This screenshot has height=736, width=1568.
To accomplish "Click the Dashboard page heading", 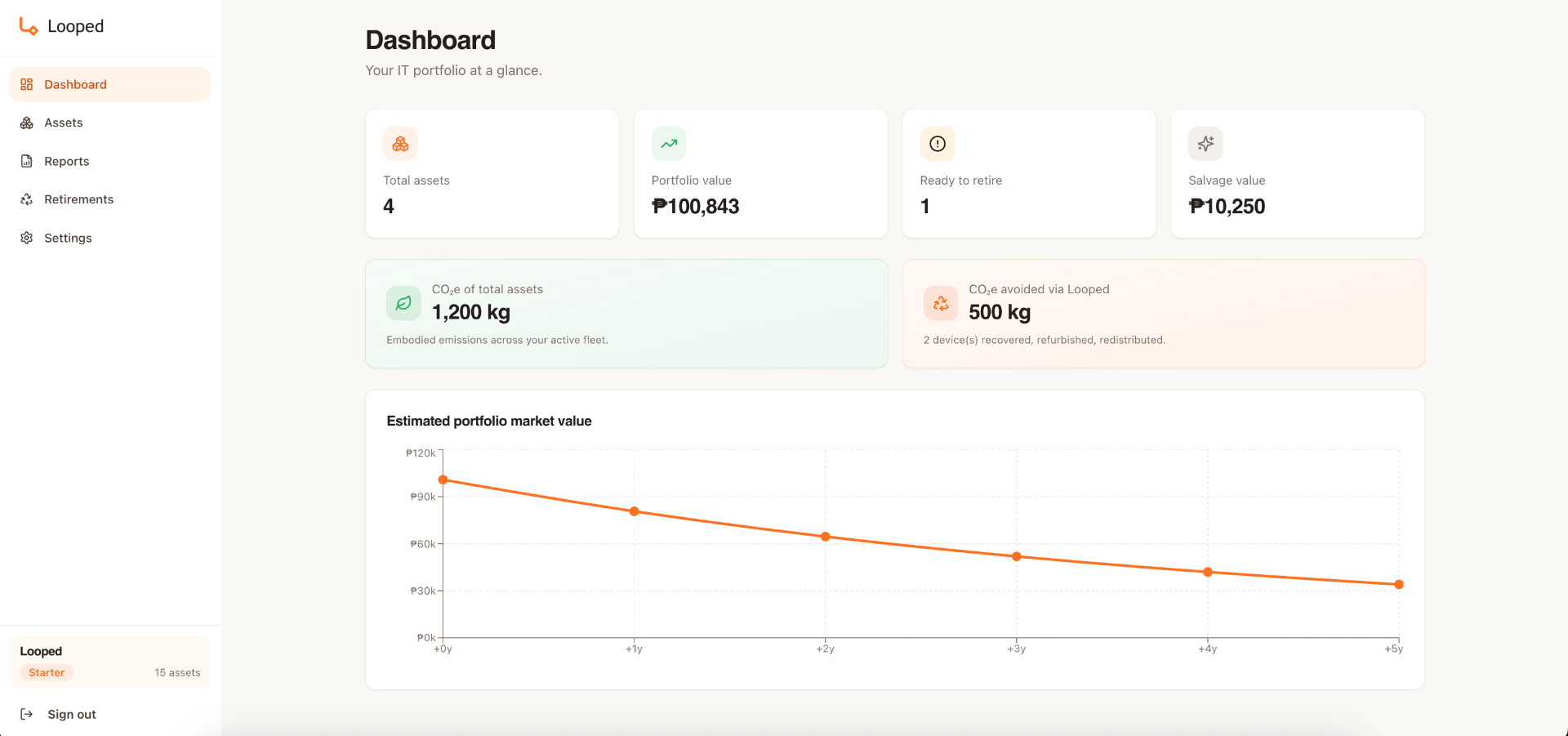I will click(x=430, y=40).
